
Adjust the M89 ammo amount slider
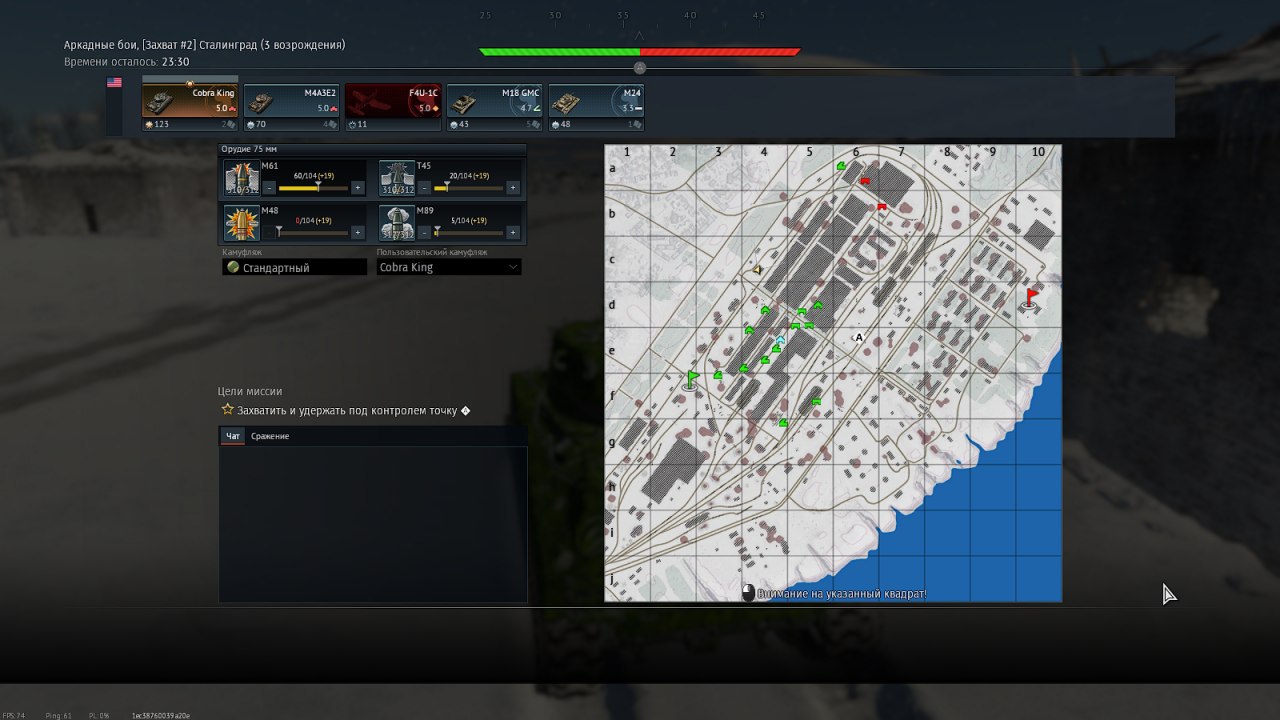[469, 232]
